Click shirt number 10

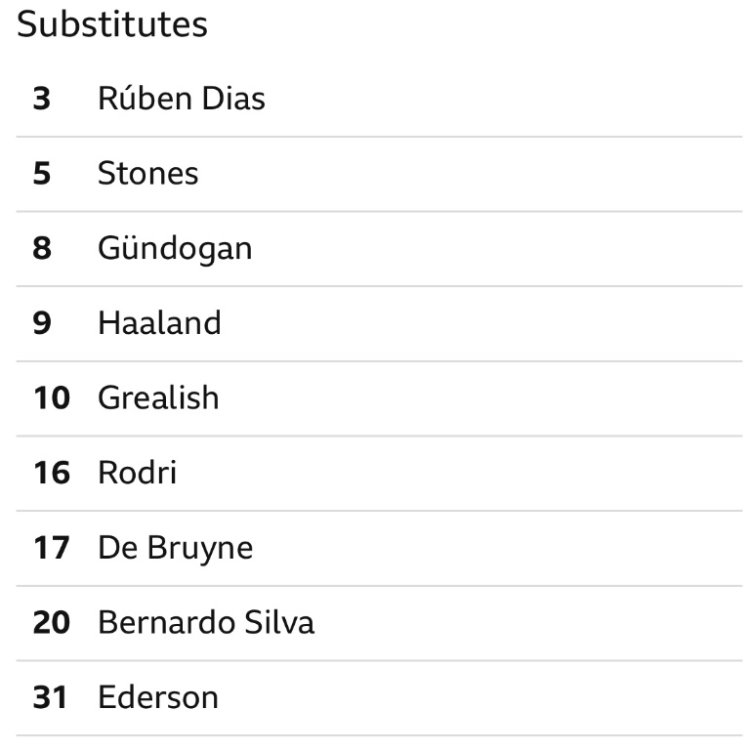click(x=51, y=398)
